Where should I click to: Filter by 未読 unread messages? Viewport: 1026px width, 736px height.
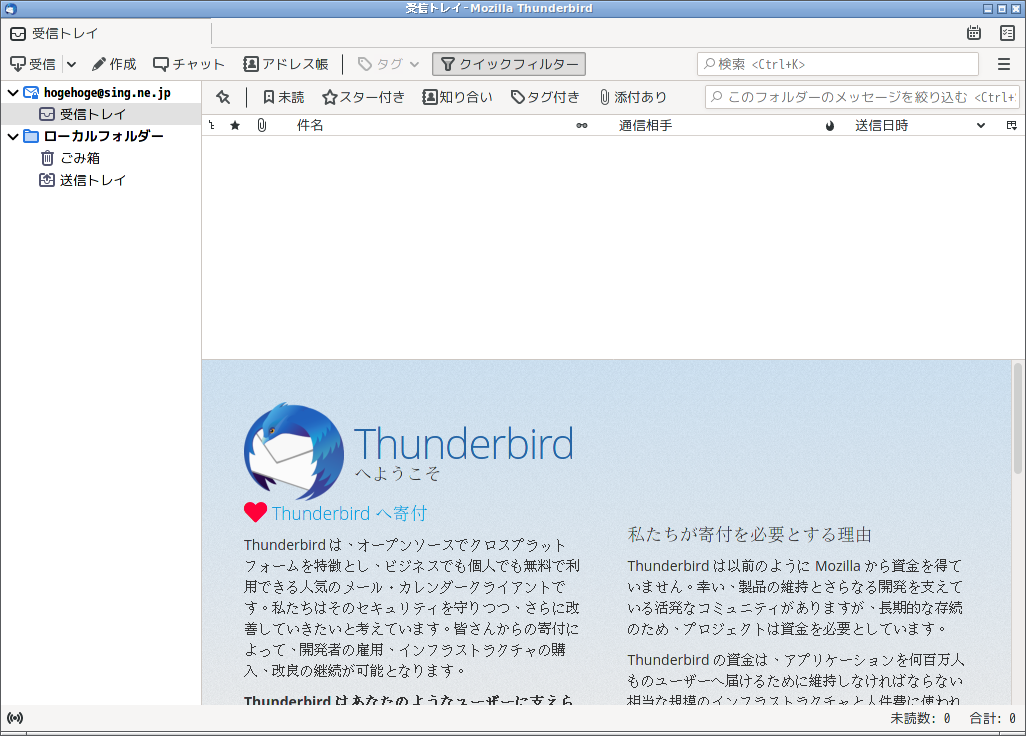click(283, 97)
